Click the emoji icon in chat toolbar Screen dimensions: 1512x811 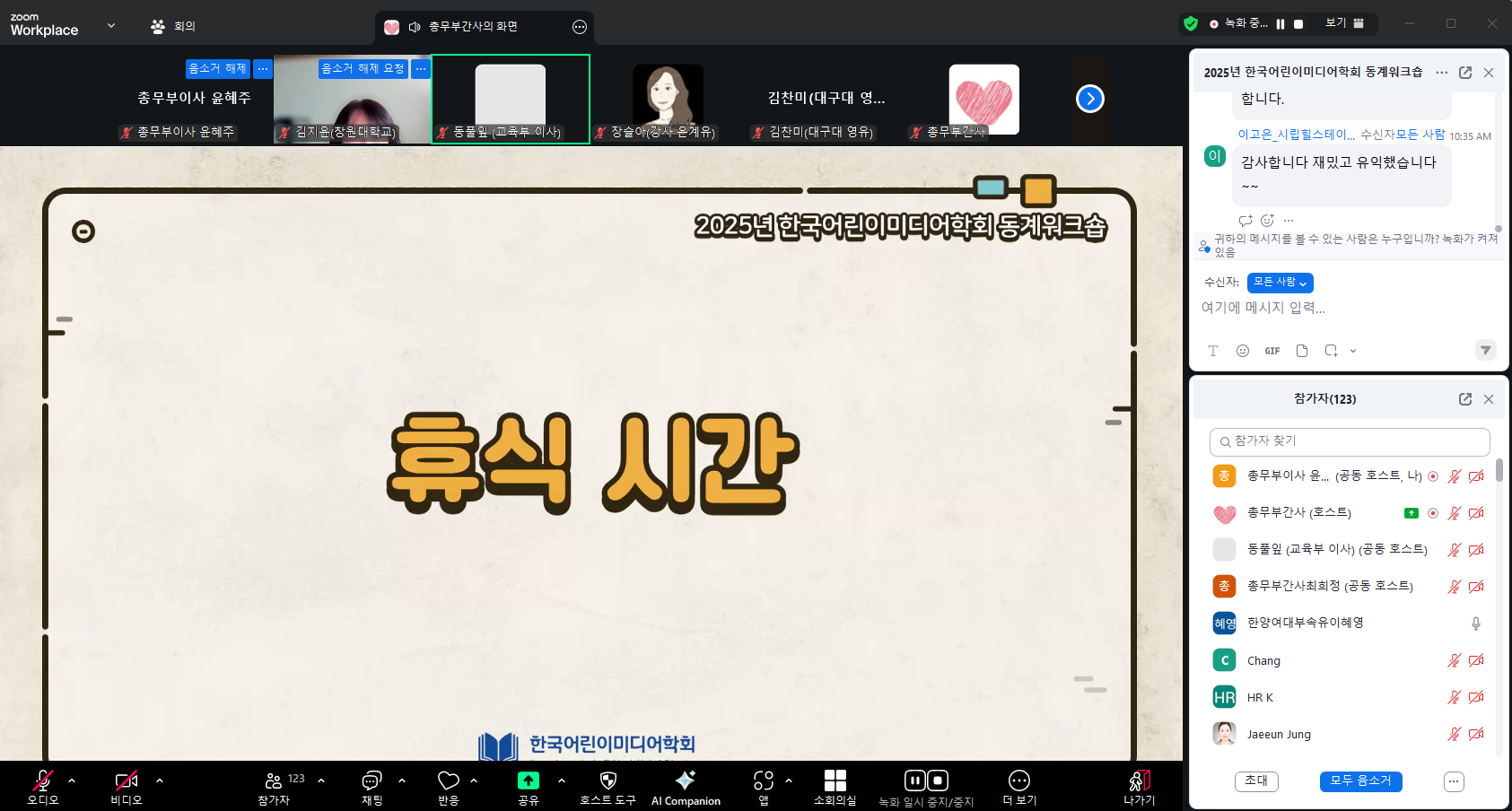click(x=1243, y=351)
